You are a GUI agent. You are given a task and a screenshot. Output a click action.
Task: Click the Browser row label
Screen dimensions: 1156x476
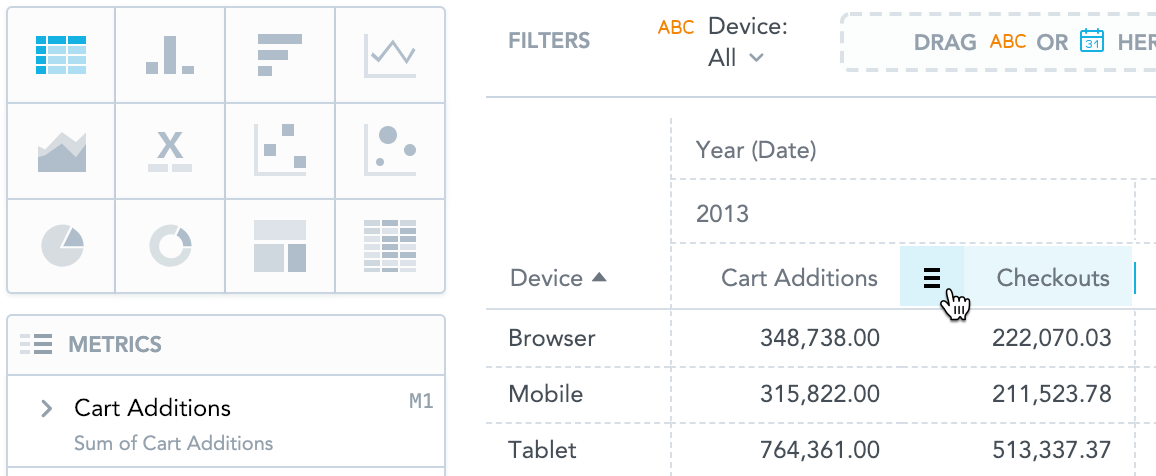click(552, 338)
